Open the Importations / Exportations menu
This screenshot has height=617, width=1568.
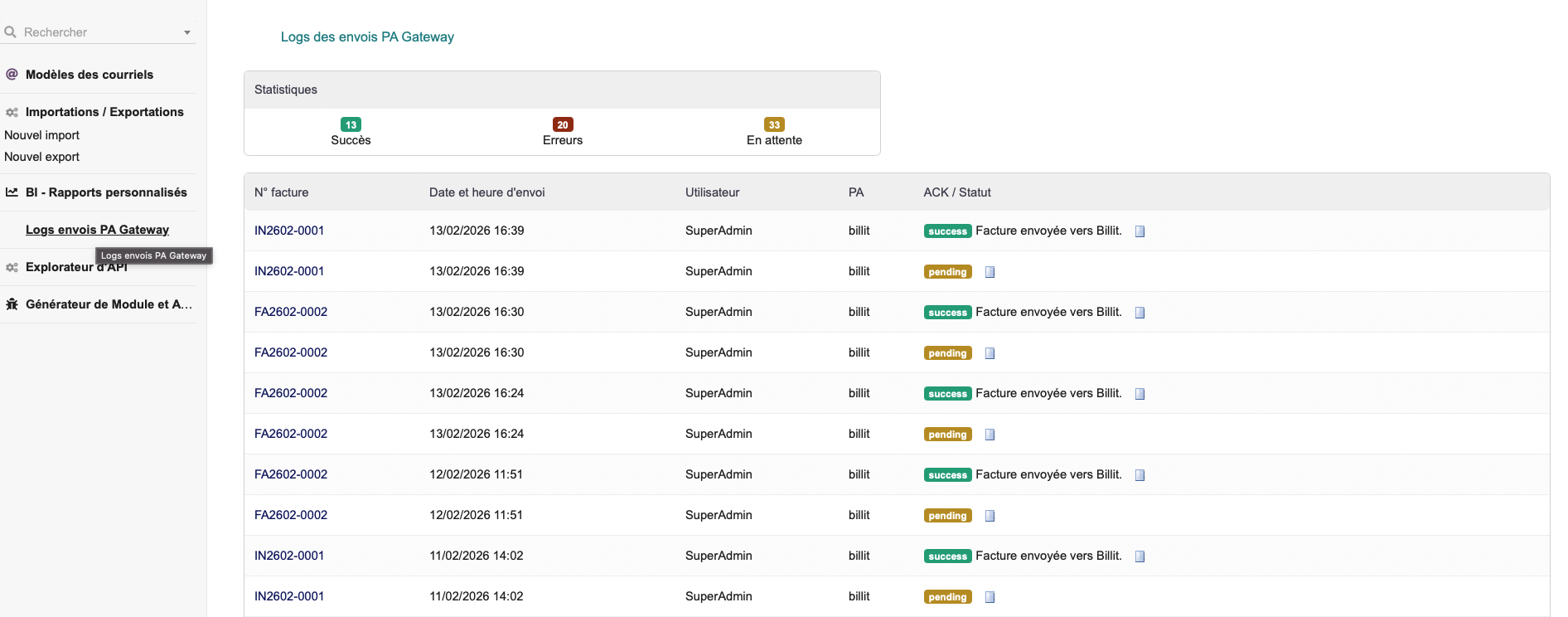(x=104, y=112)
